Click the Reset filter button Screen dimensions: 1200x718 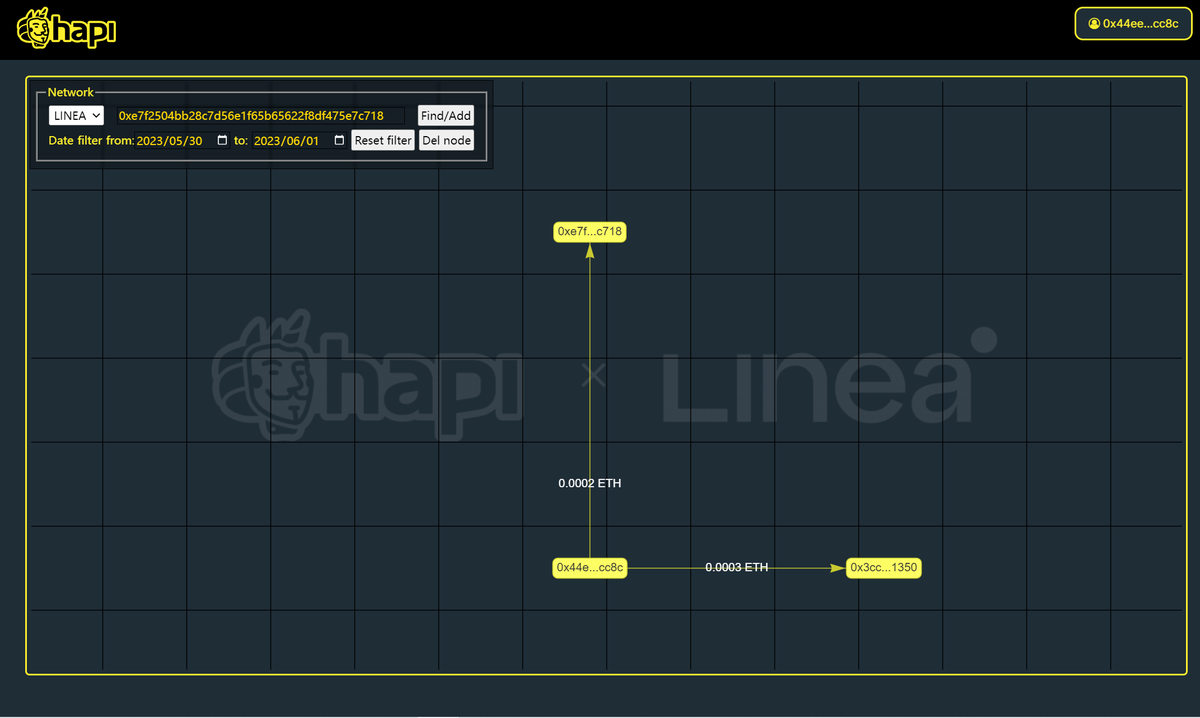click(383, 140)
